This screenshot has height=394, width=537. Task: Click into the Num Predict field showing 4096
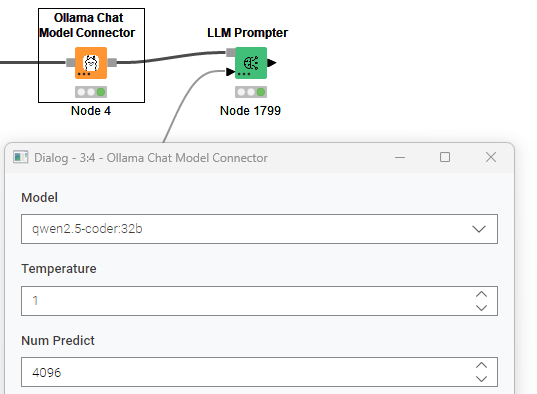247,372
